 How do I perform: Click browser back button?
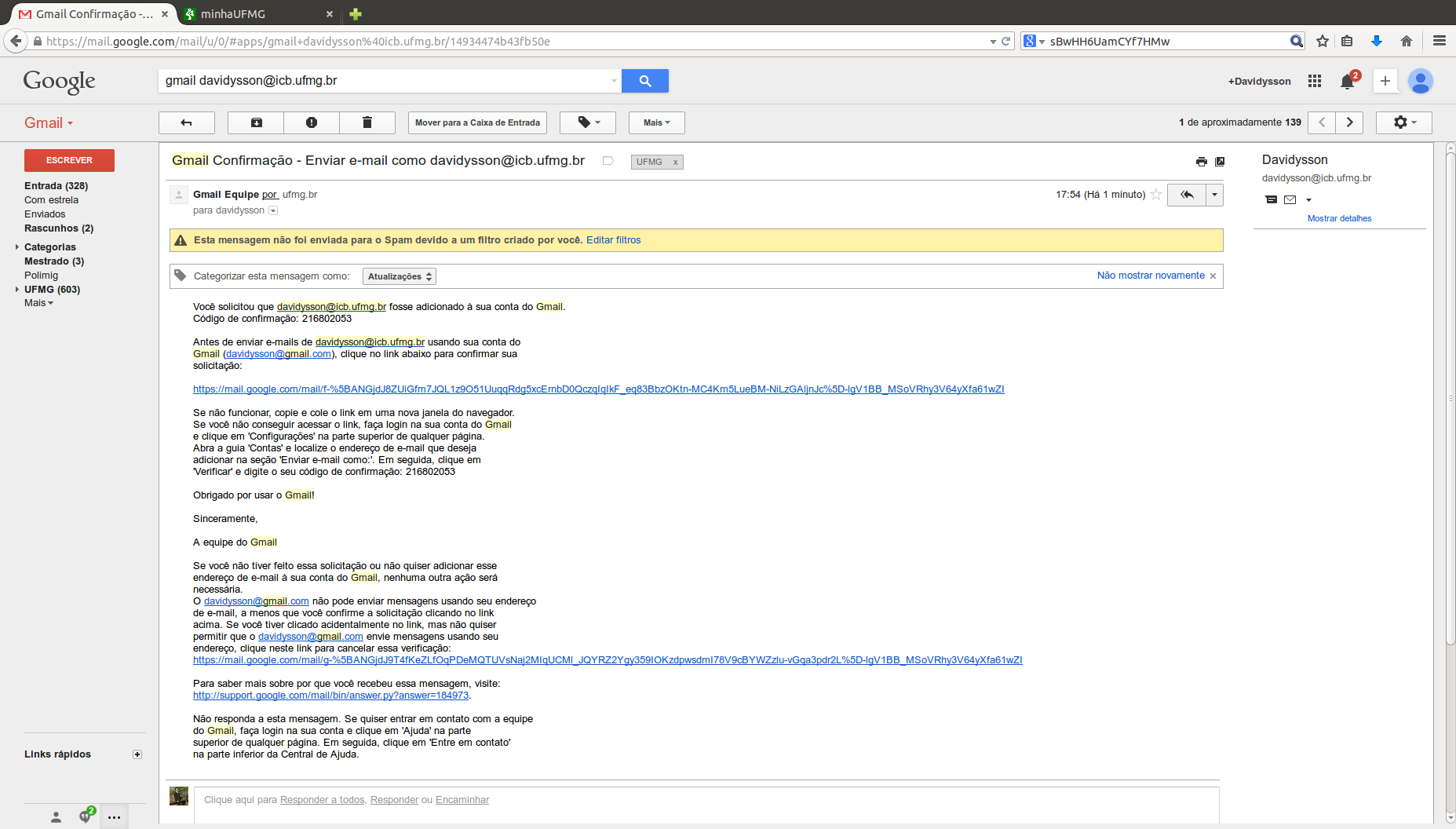[16, 41]
